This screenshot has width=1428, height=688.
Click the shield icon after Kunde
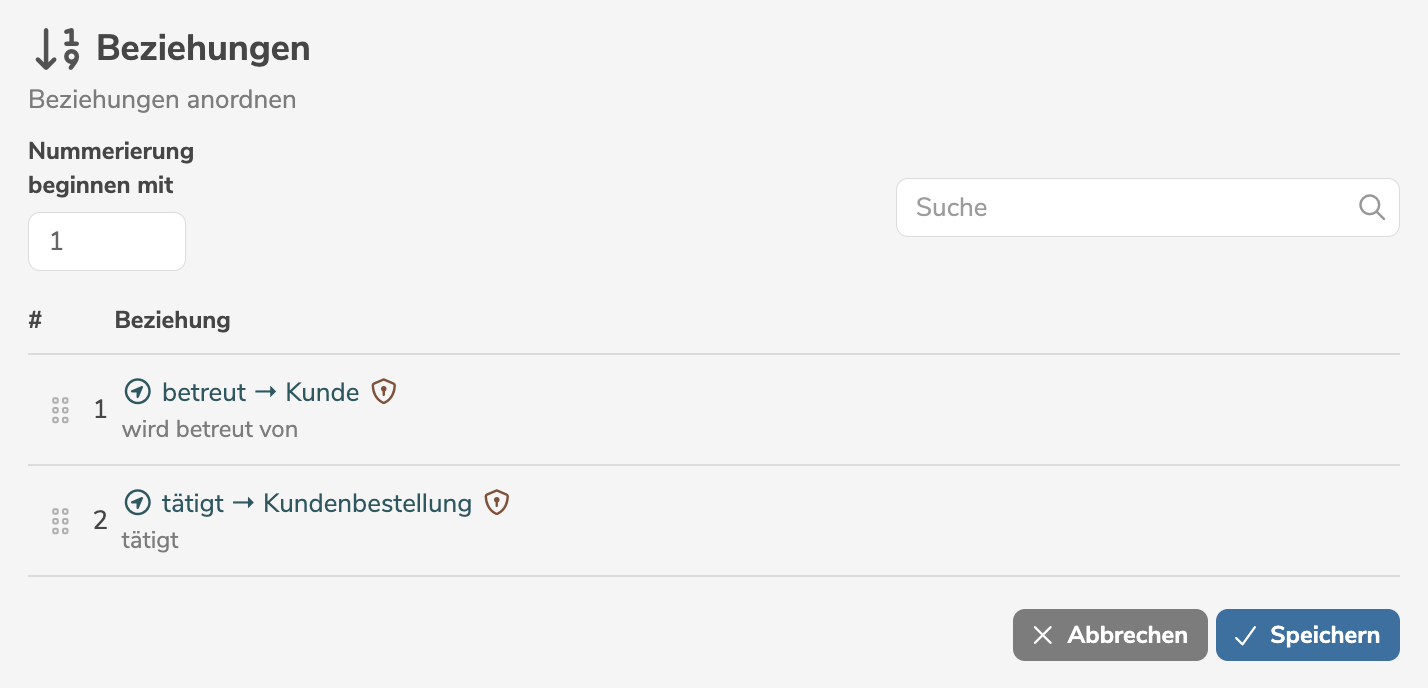coord(384,392)
